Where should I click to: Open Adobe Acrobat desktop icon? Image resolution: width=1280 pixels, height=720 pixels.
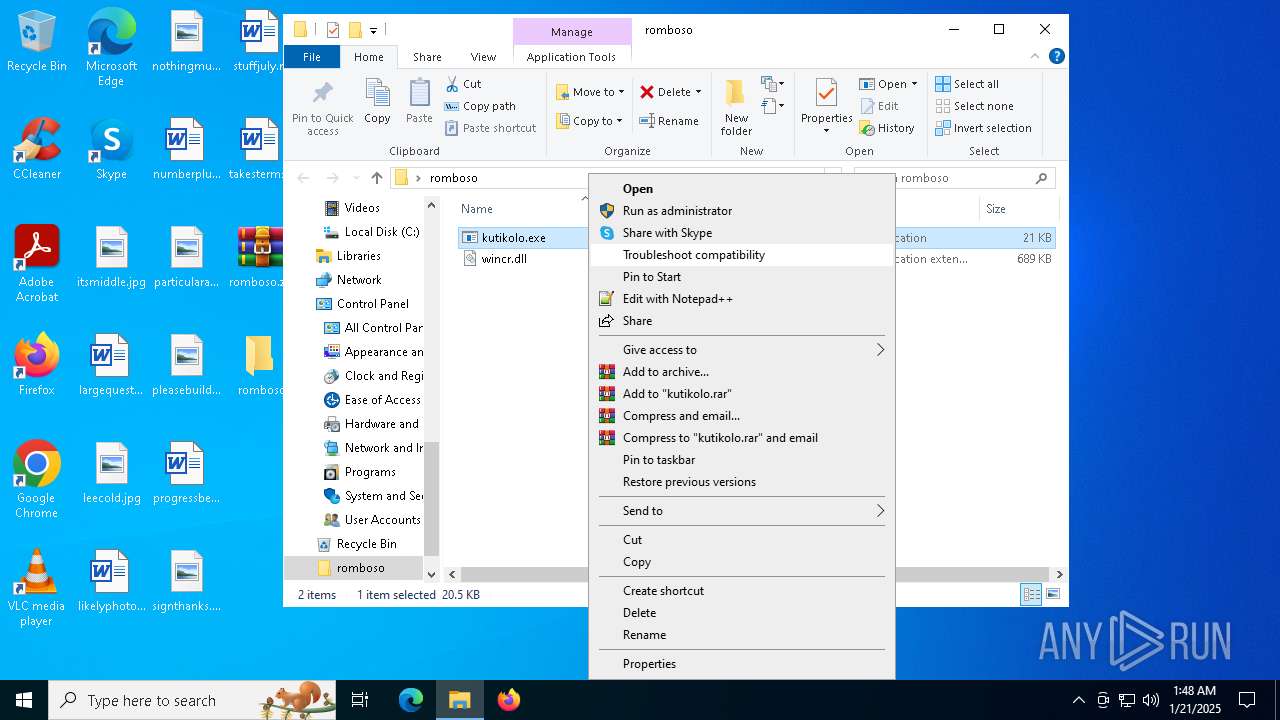pos(37,264)
